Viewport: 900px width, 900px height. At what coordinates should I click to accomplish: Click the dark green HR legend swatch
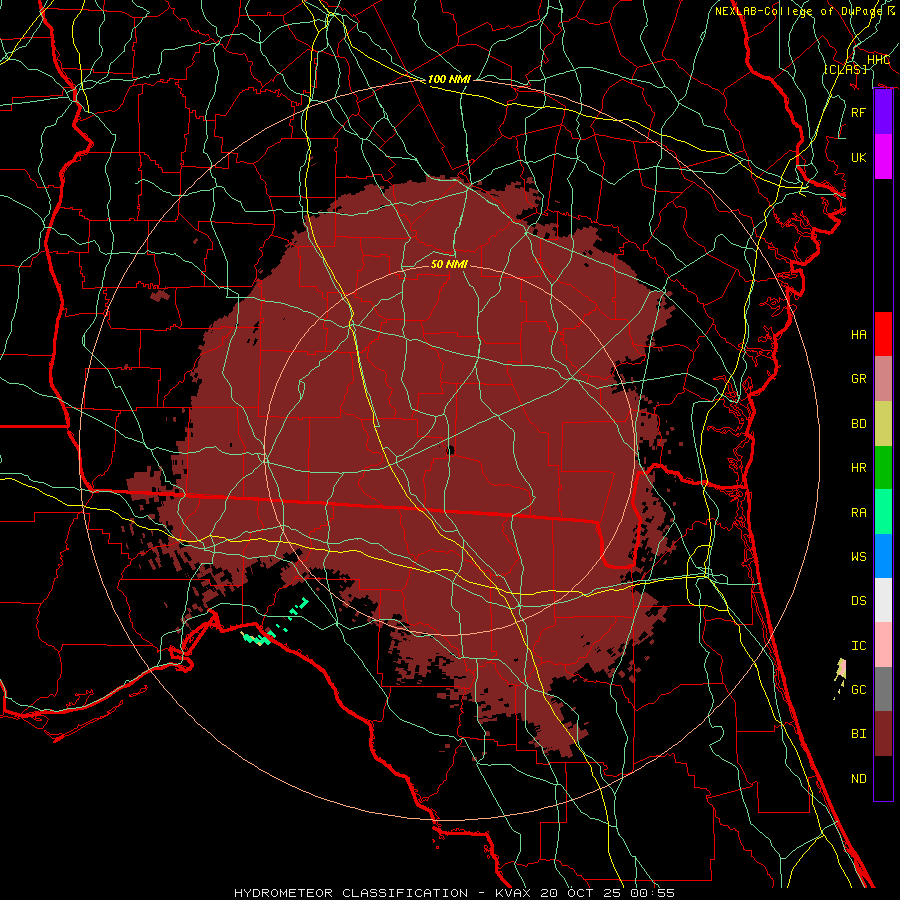coord(883,468)
